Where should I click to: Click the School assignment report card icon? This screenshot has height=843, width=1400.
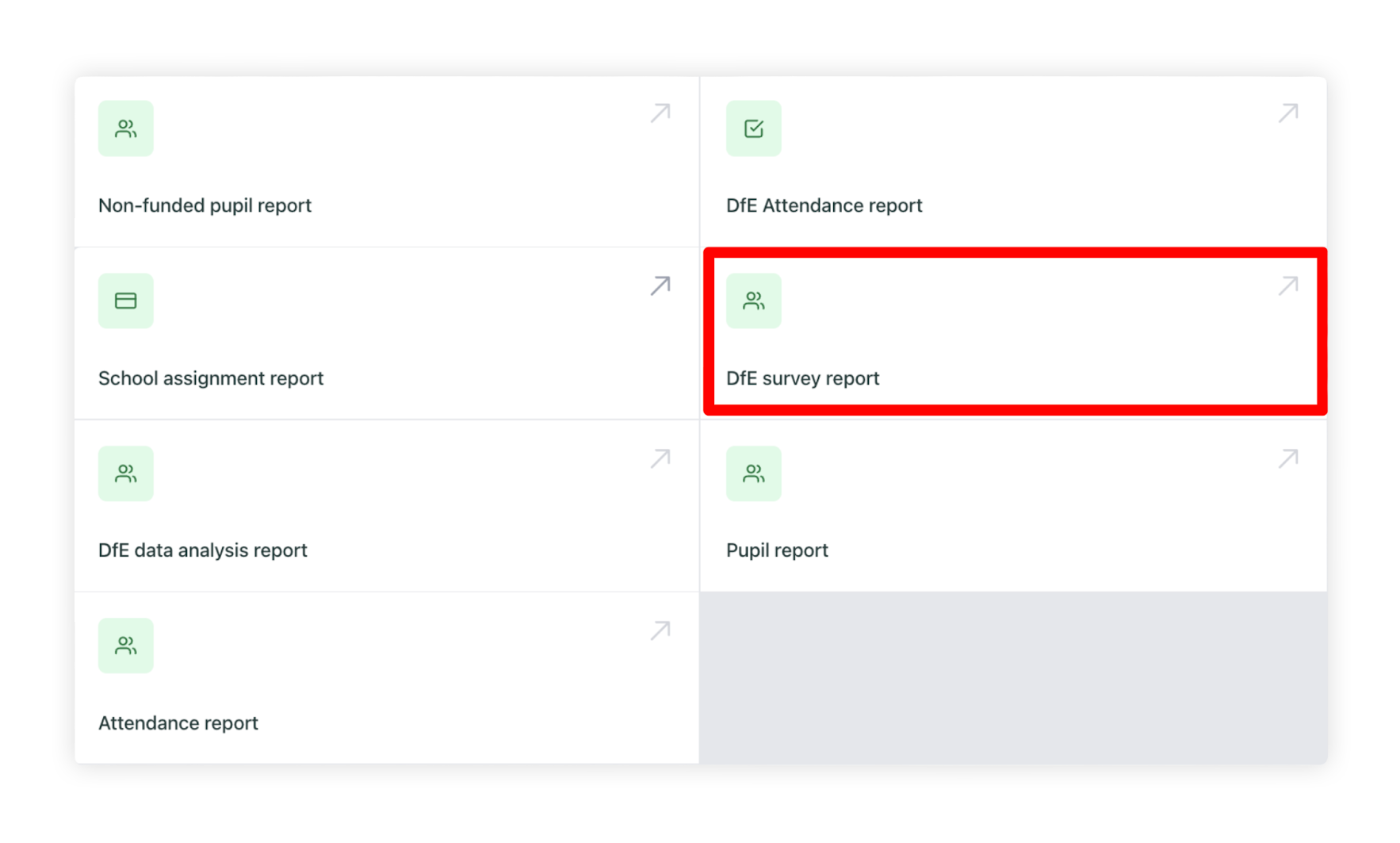coord(125,301)
